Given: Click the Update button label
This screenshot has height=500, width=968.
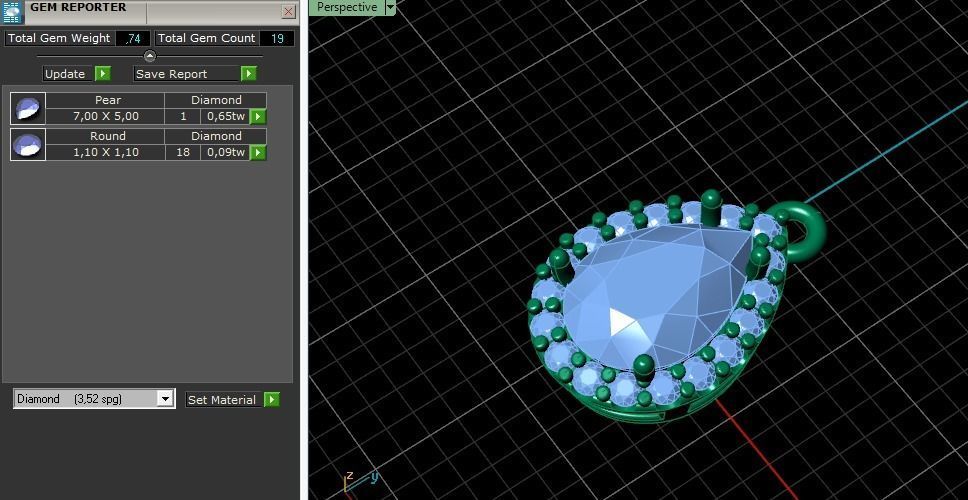Looking at the screenshot, I should (68, 73).
